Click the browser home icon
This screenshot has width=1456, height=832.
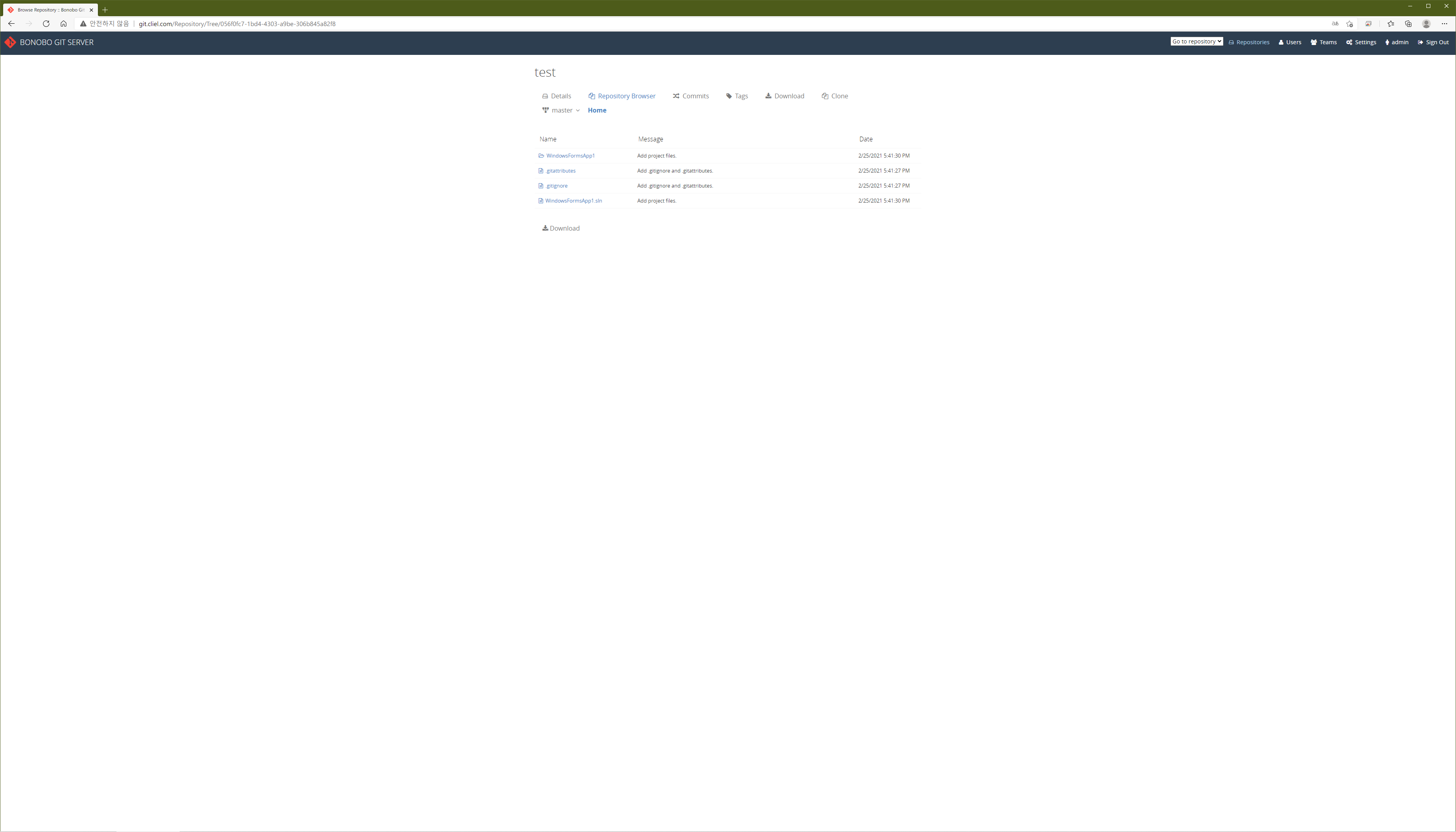64,24
